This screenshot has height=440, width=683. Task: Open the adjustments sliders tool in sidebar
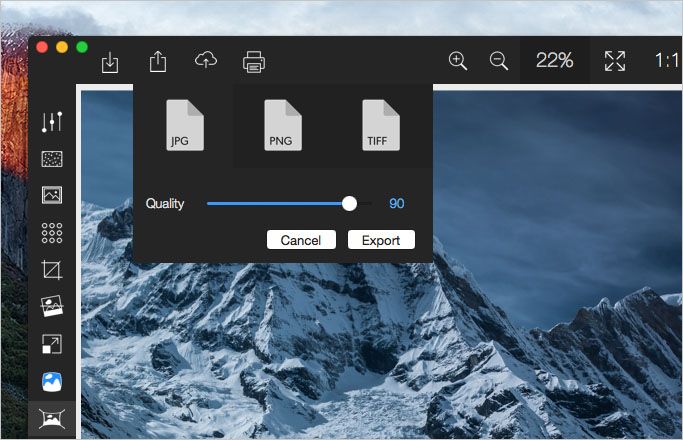click(x=52, y=122)
